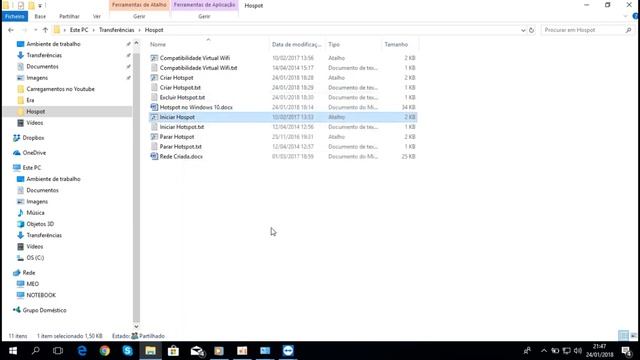The image size is (640, 360).
Task: Open Task View on taskbar
Action: click(x=58, y=351)
